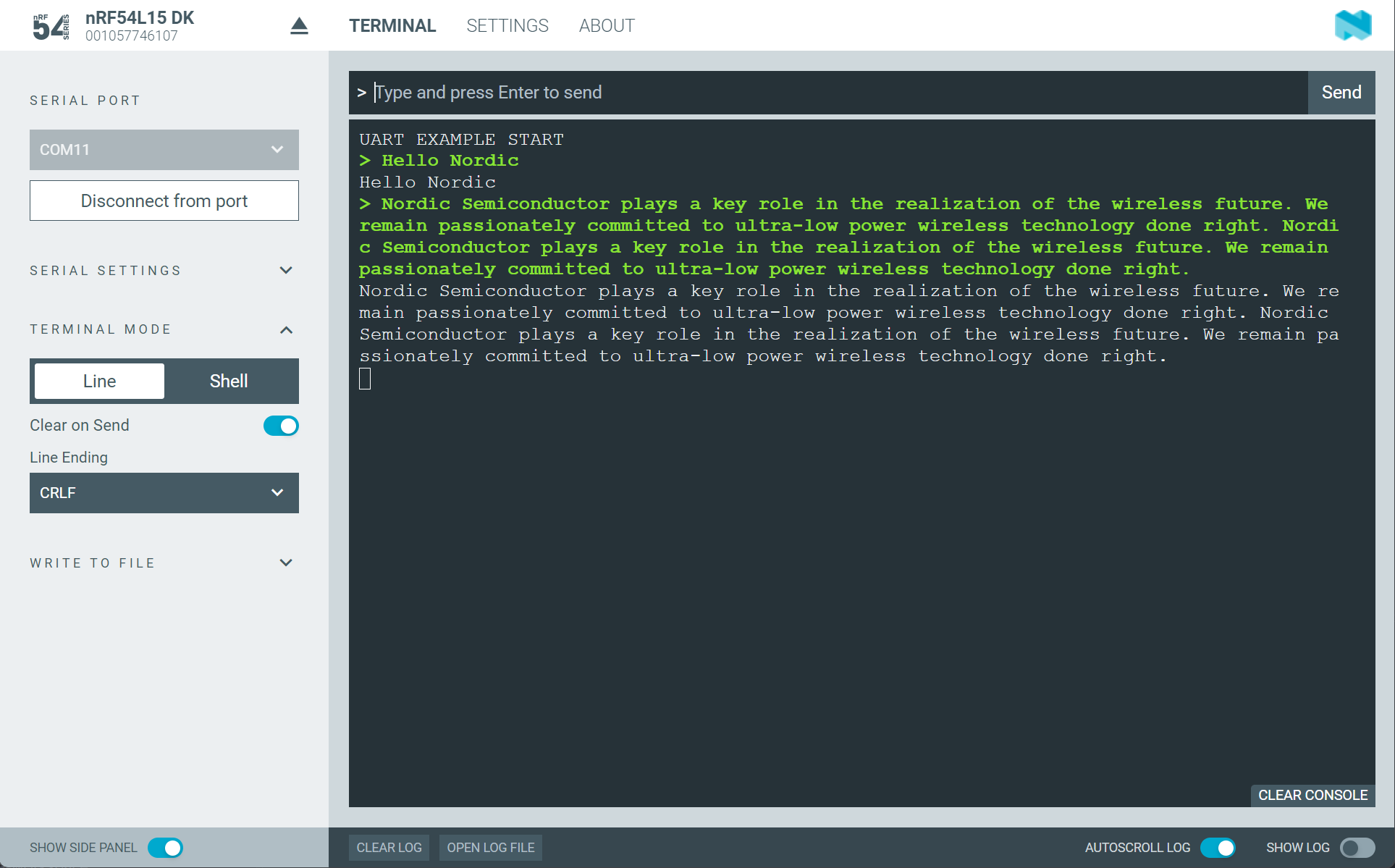Switch to the Terminal tab
Screen dimensions: 1395x868
(392, 26)
